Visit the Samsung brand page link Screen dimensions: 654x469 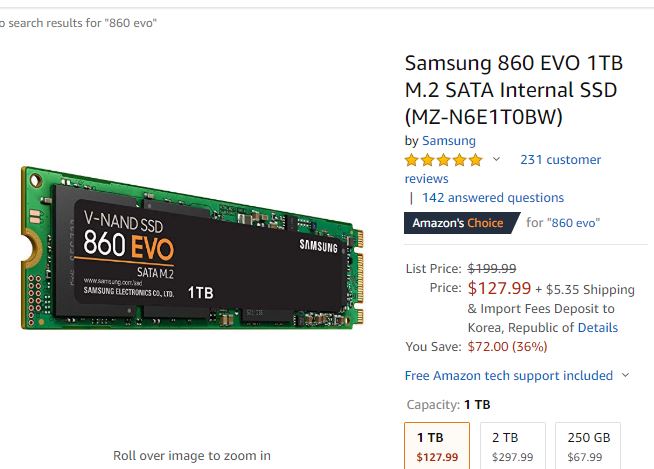point(449,141)
